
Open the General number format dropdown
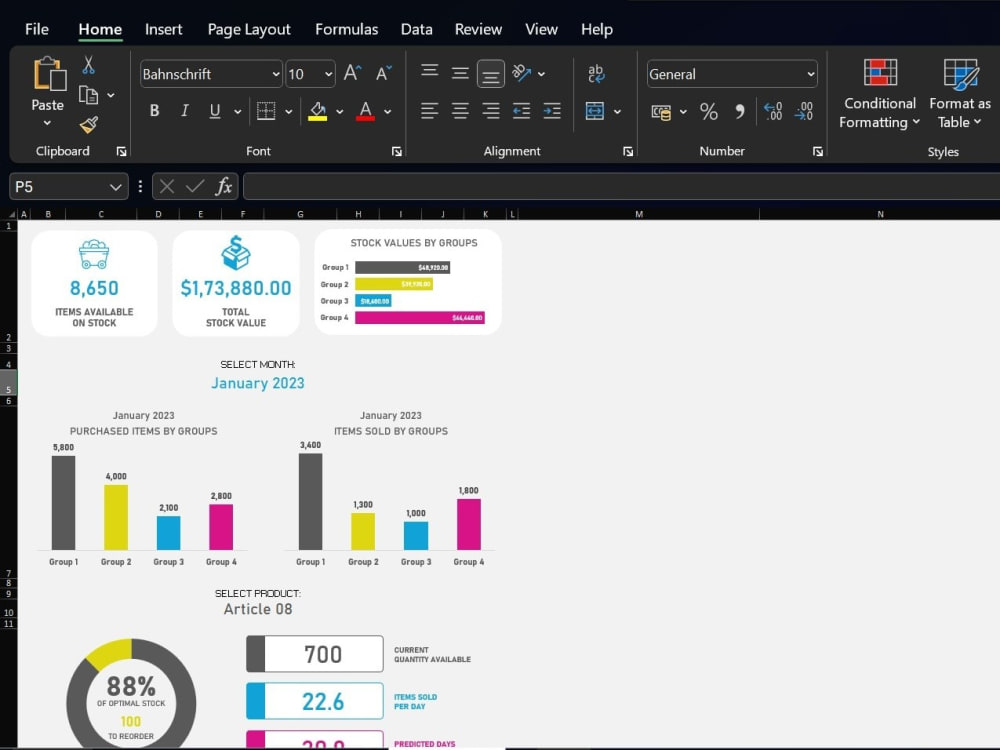pos(810,73)
